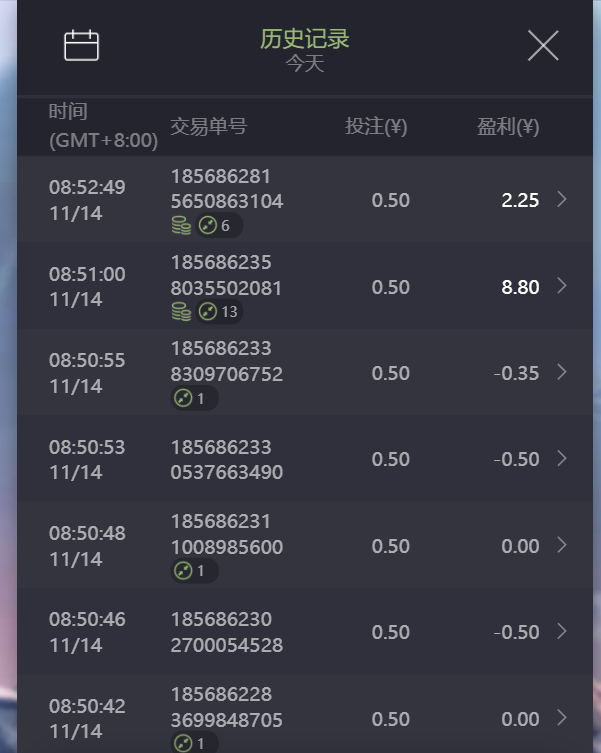The height and width of the screenshot is (753, 601).
Task: Click spin badge in 08:50:55 record
Action: 192,398
